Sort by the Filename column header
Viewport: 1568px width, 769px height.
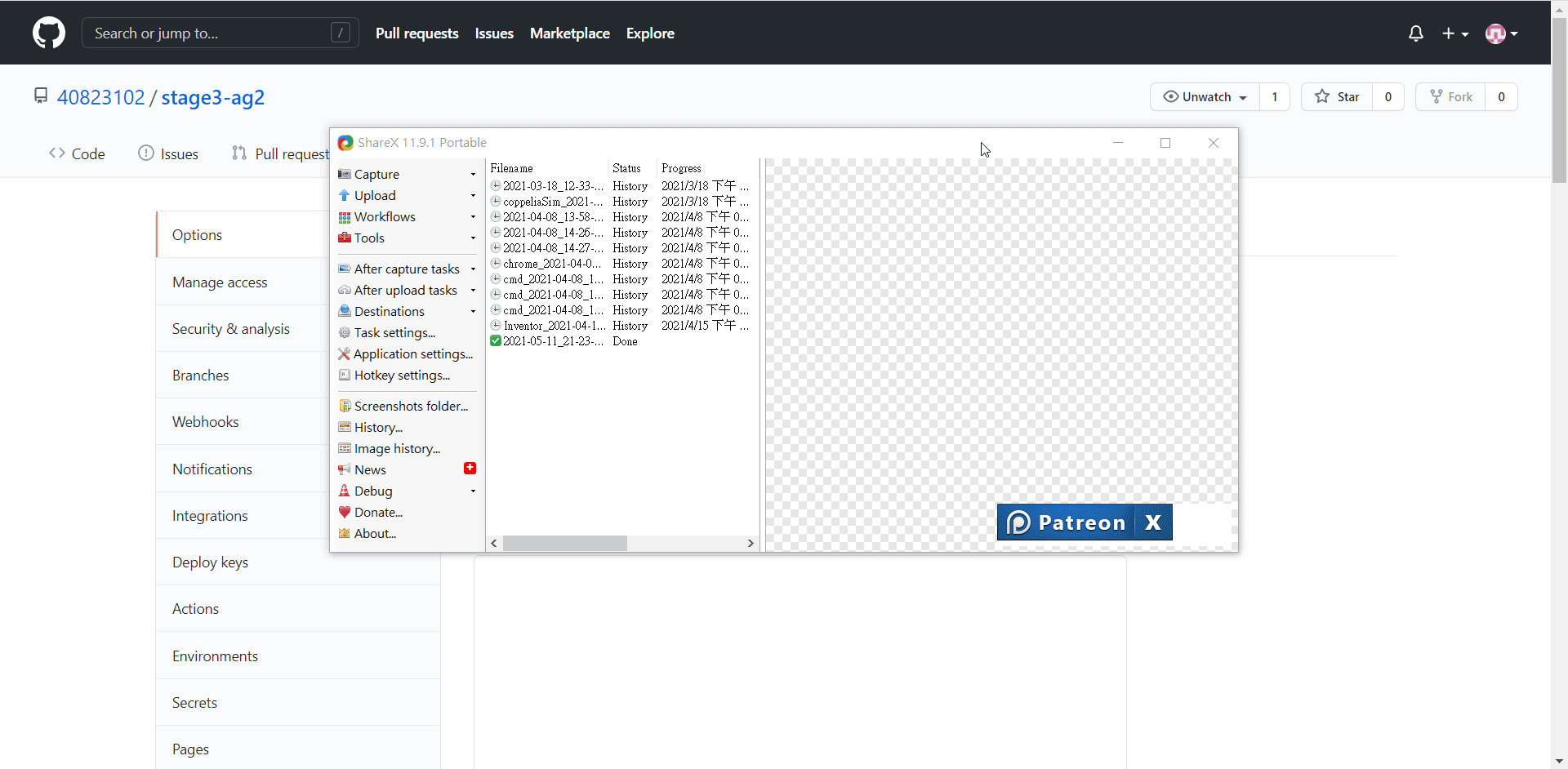[549, 168]
